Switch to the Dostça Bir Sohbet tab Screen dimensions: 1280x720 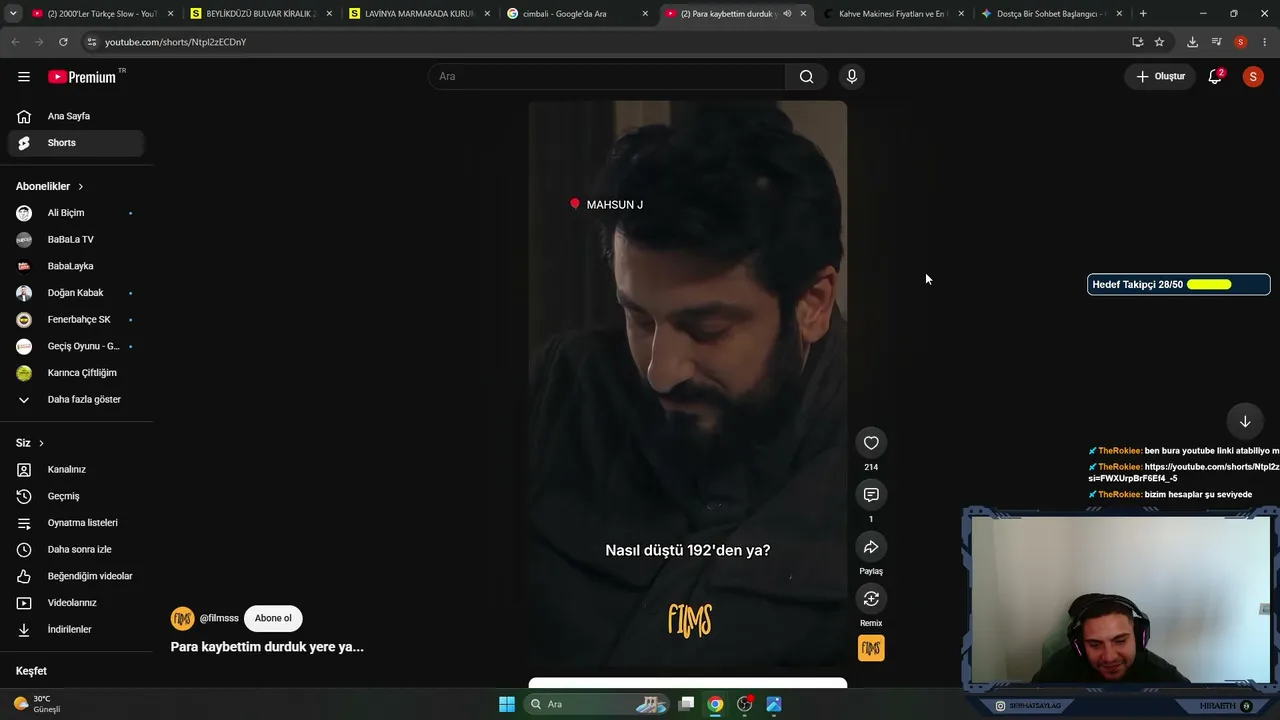pos(1052,14)
